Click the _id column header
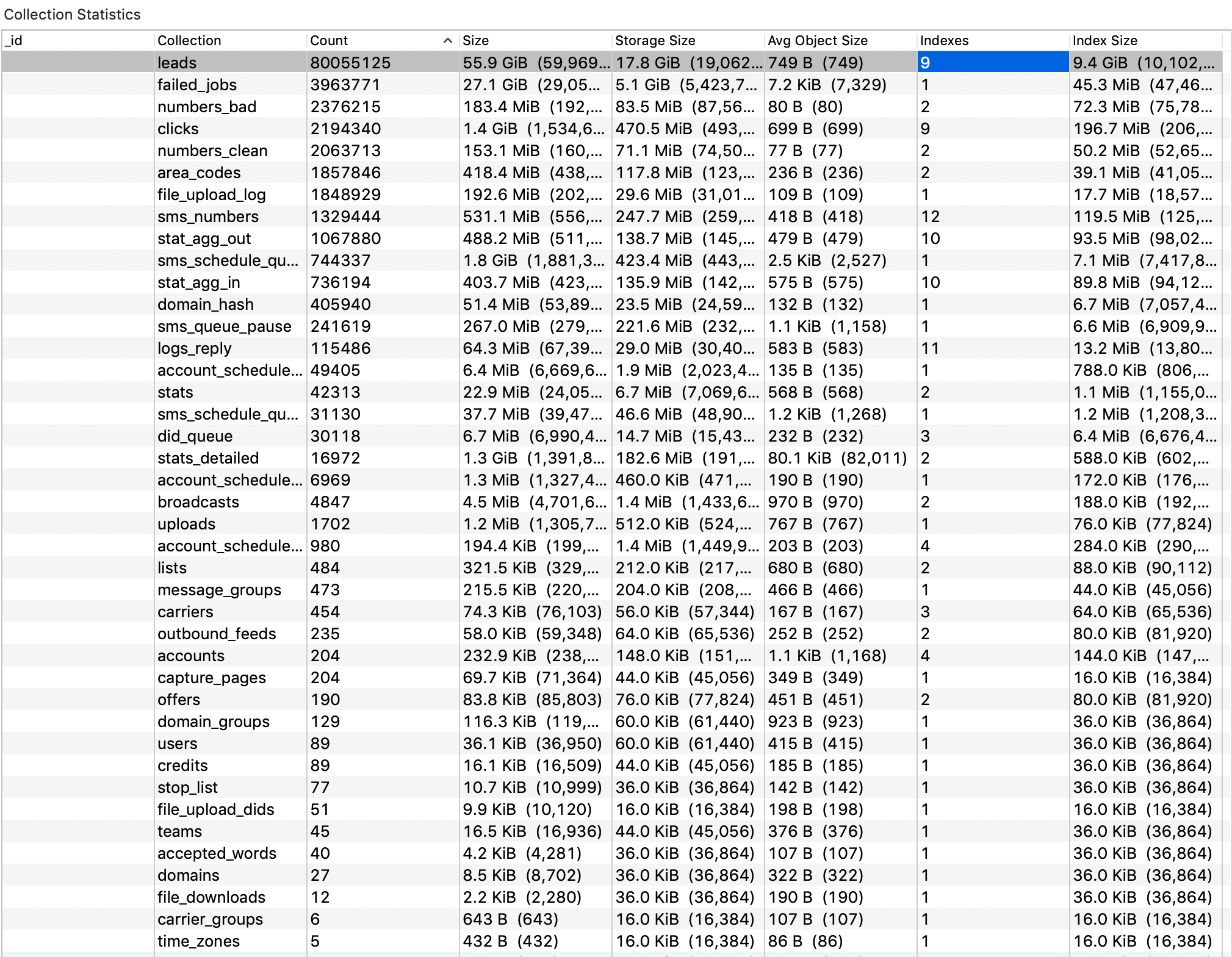The image size is (1232, 957). (13, 41)
